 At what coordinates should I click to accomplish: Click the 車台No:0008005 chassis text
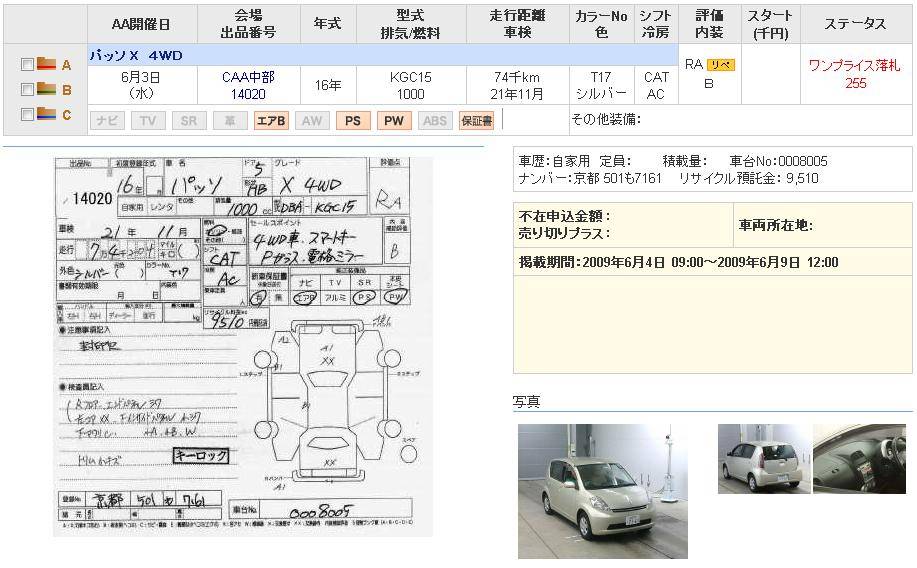[778, 161]
